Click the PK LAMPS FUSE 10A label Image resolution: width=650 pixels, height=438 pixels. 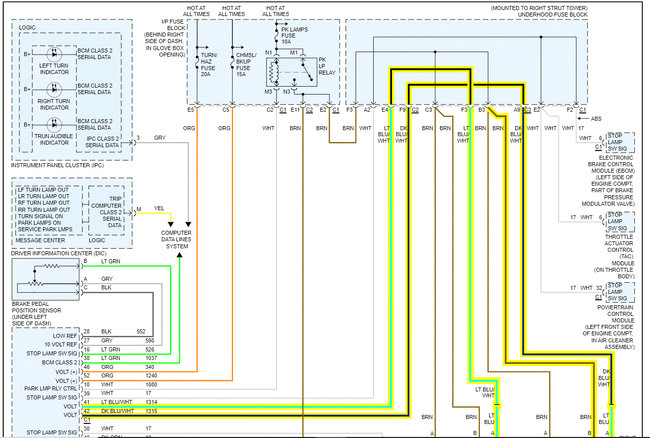click(294, 36)
